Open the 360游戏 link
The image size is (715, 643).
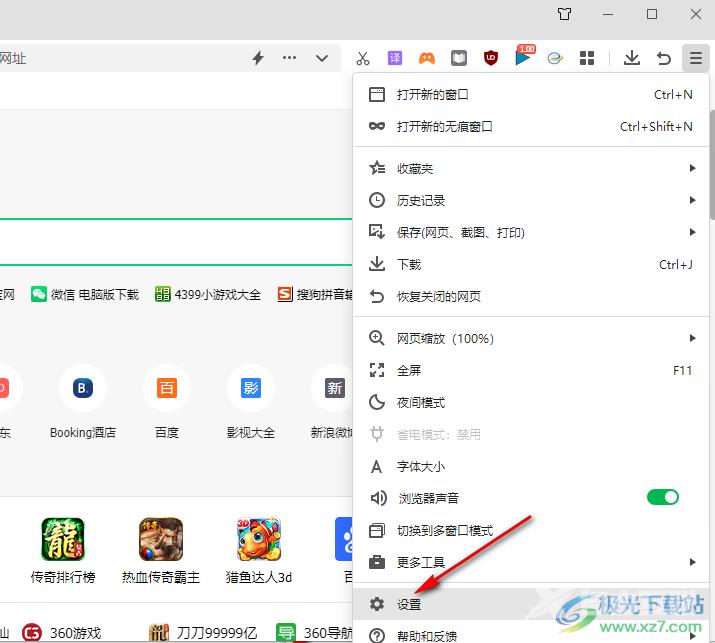[x=61, y=633]
